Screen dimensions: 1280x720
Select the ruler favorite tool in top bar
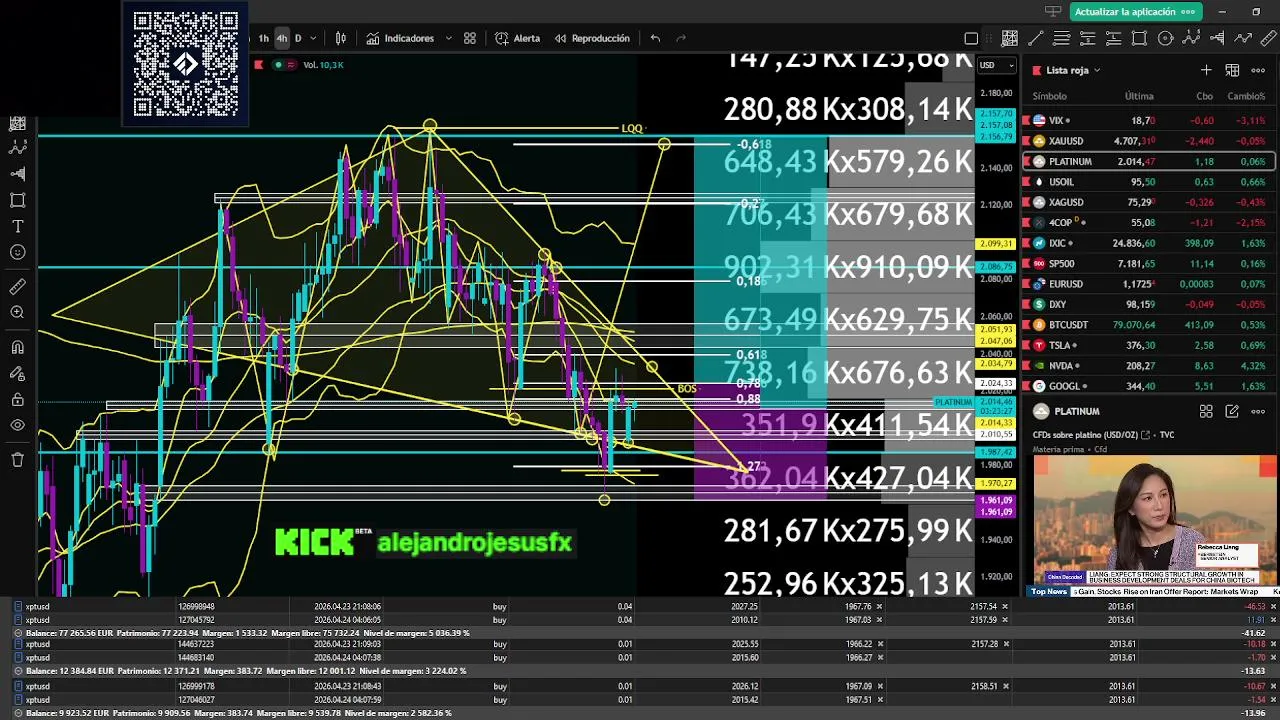point(1268,38)
